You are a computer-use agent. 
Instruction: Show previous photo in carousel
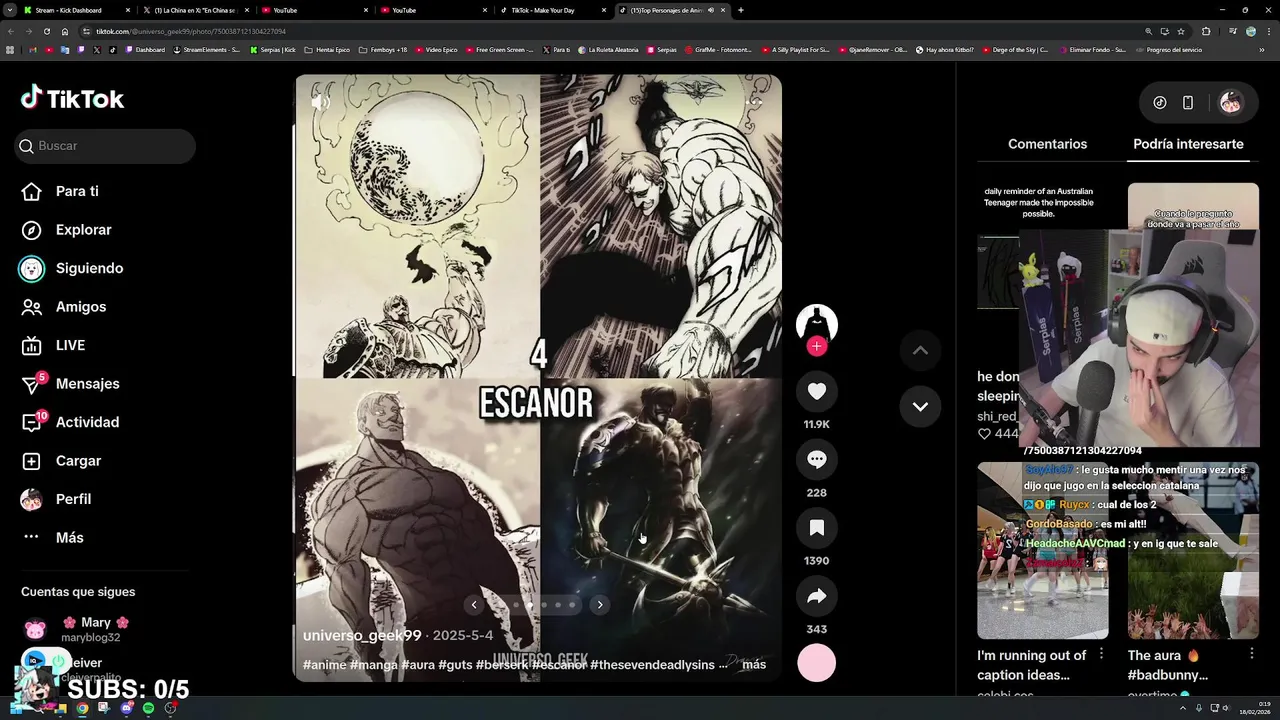coord(474,604)
